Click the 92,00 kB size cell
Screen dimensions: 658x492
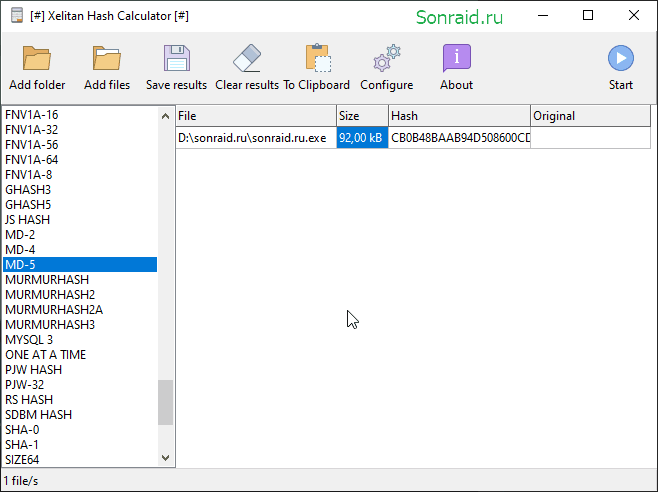(363, 138)
